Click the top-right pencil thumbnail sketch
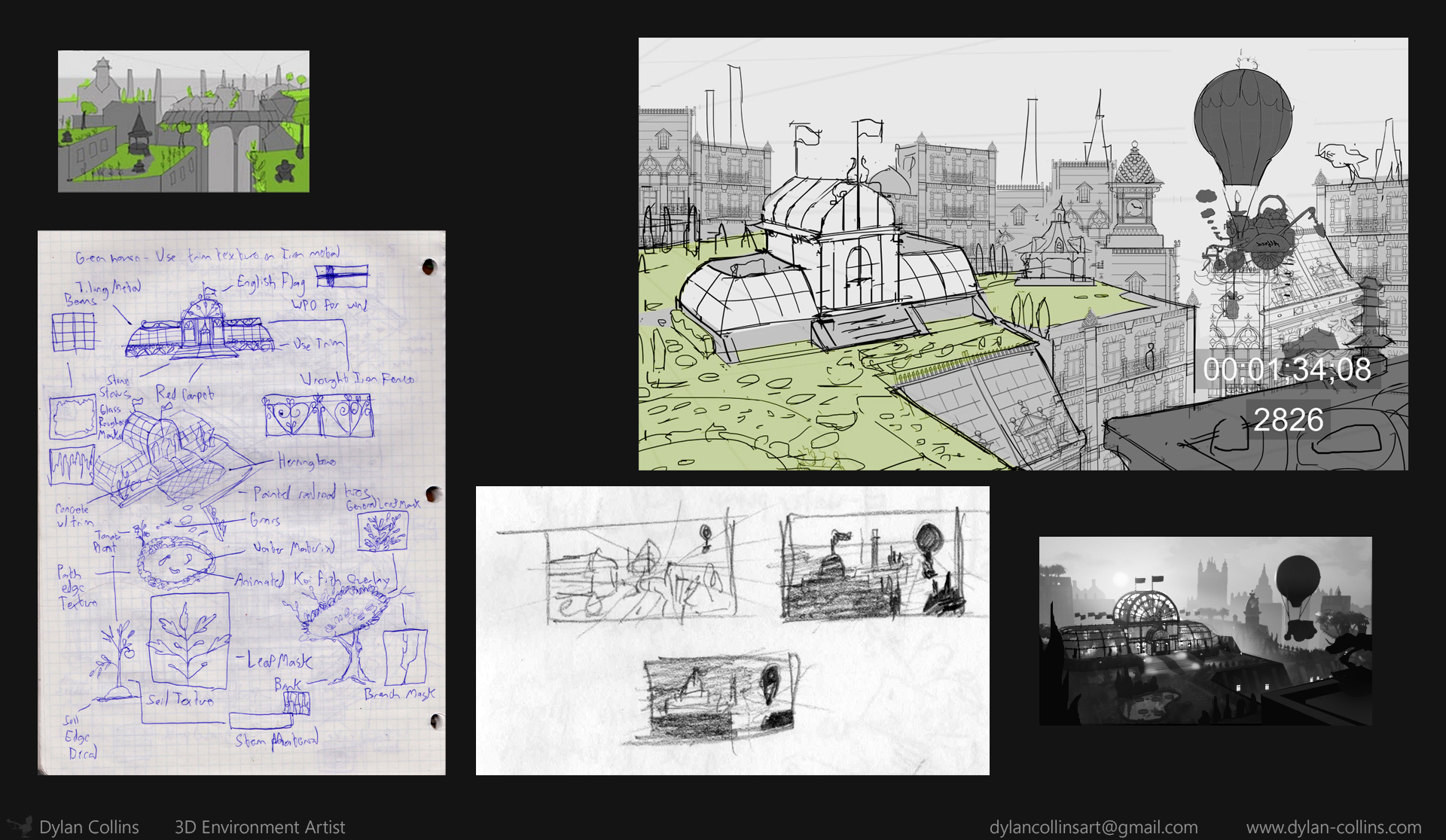This screenshot has height=840, width=1446. (874, 566)
